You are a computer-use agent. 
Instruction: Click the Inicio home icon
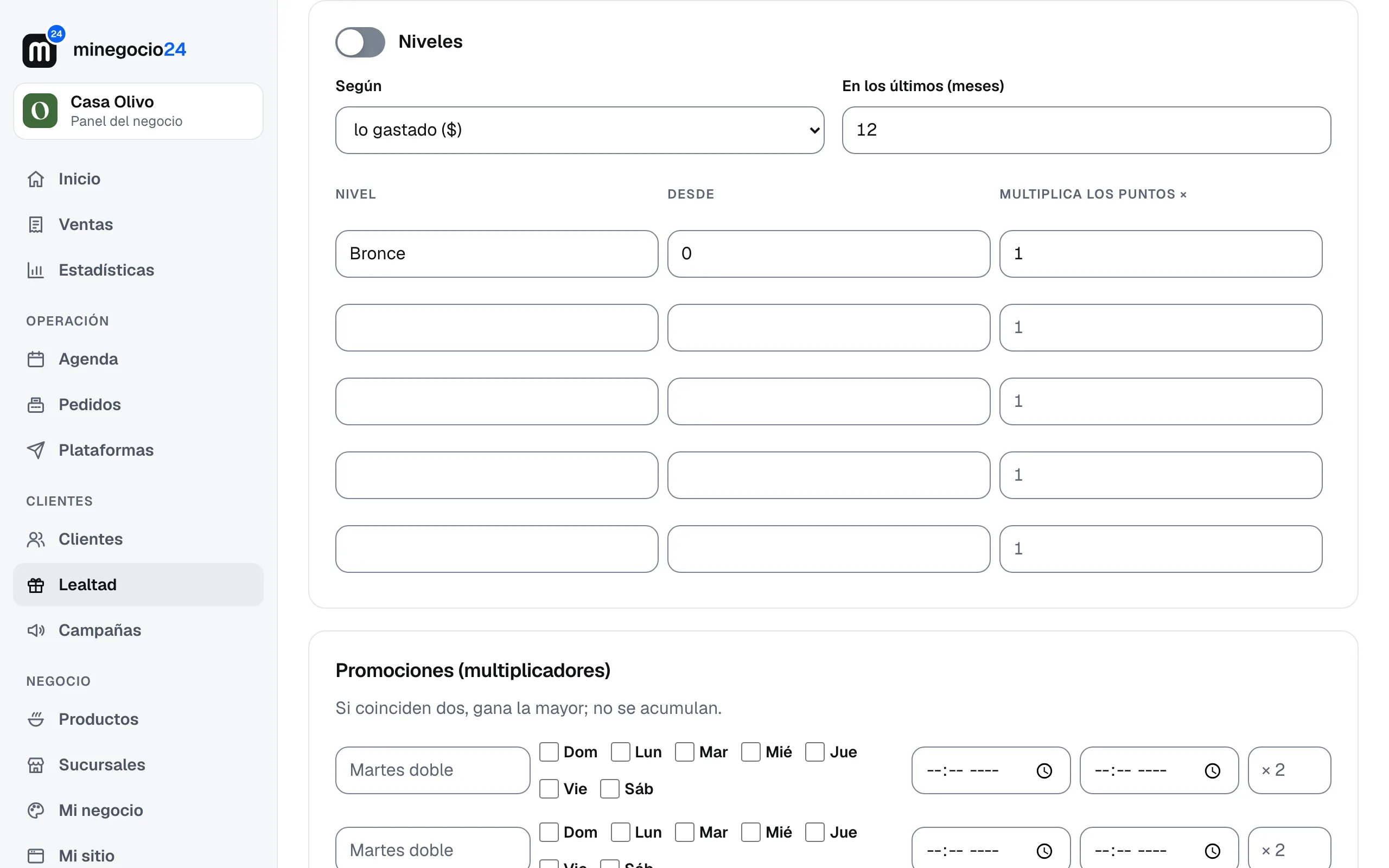tap(36, 179)
